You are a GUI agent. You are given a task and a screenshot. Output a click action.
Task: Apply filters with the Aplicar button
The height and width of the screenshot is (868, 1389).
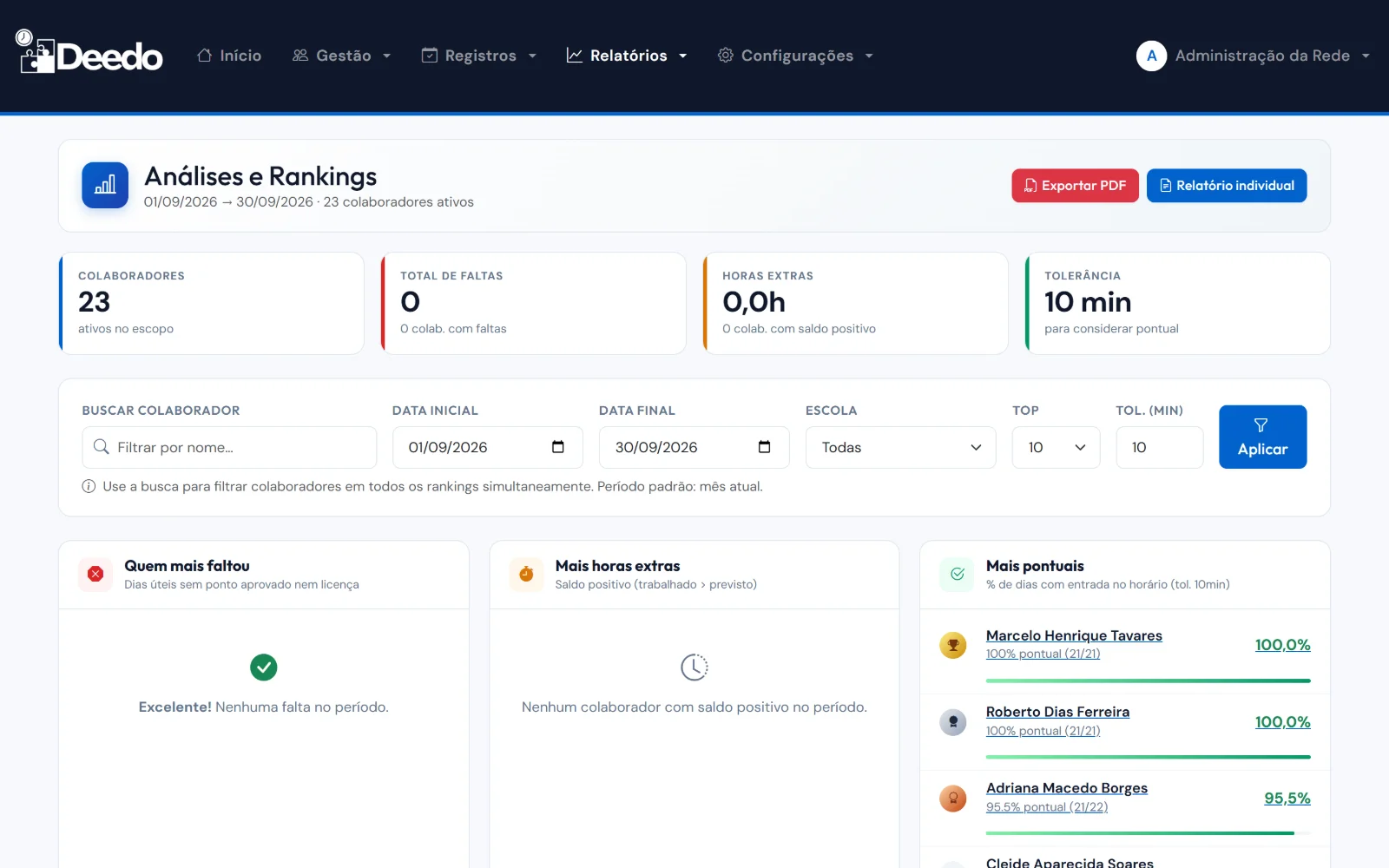coord(1263,437)
